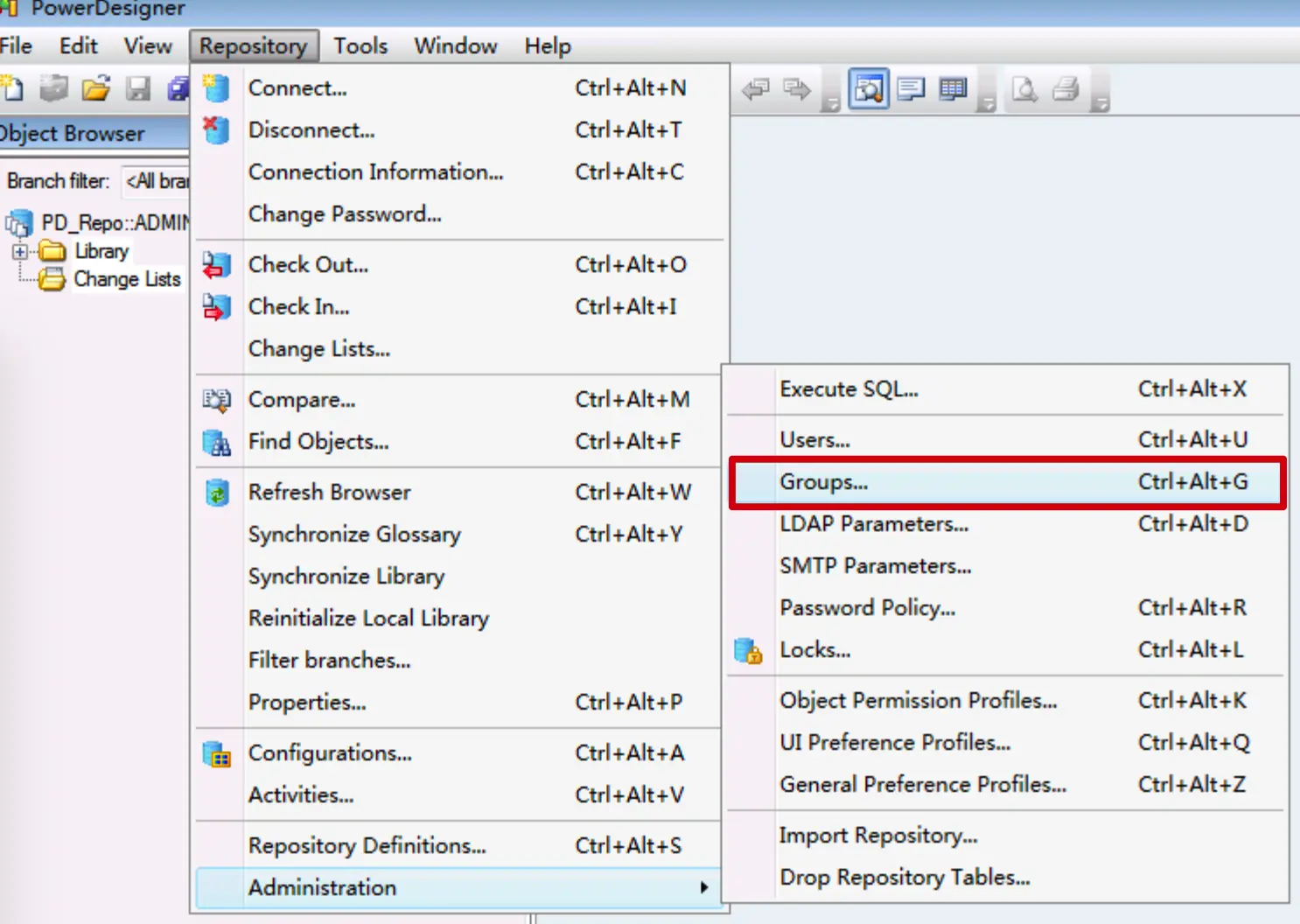
Task: Click the Save disk toolbar icon
Action: (x=138, y=88)
